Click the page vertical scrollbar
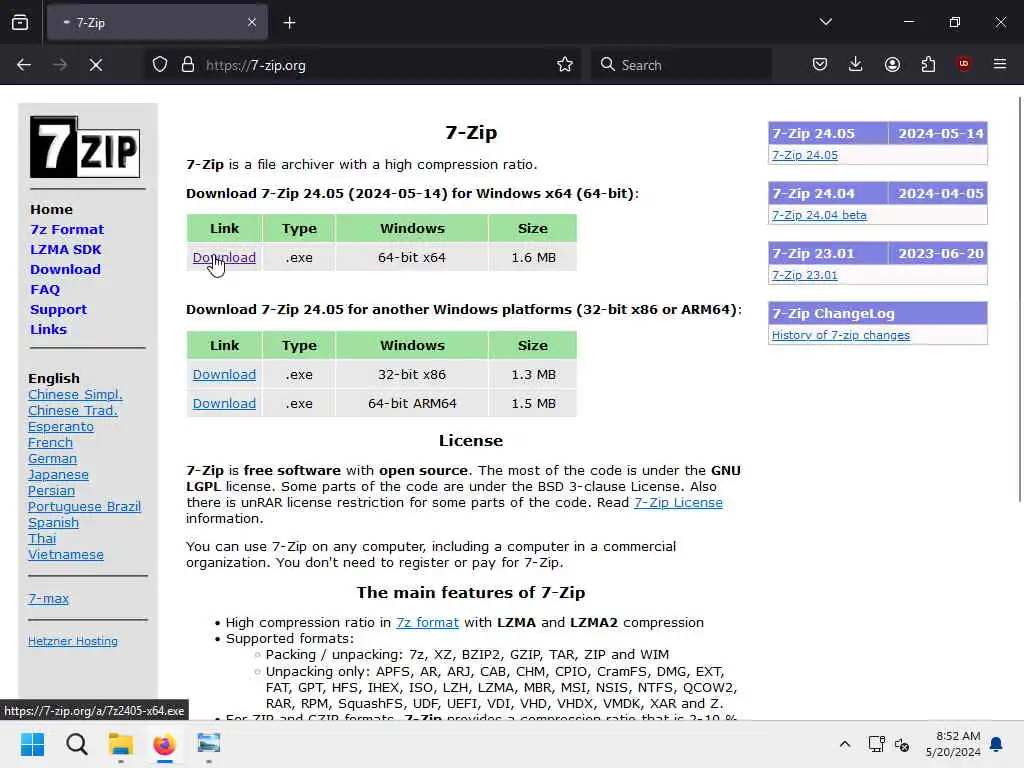Screen dimensions: 1024x768 pos(1020,299)
